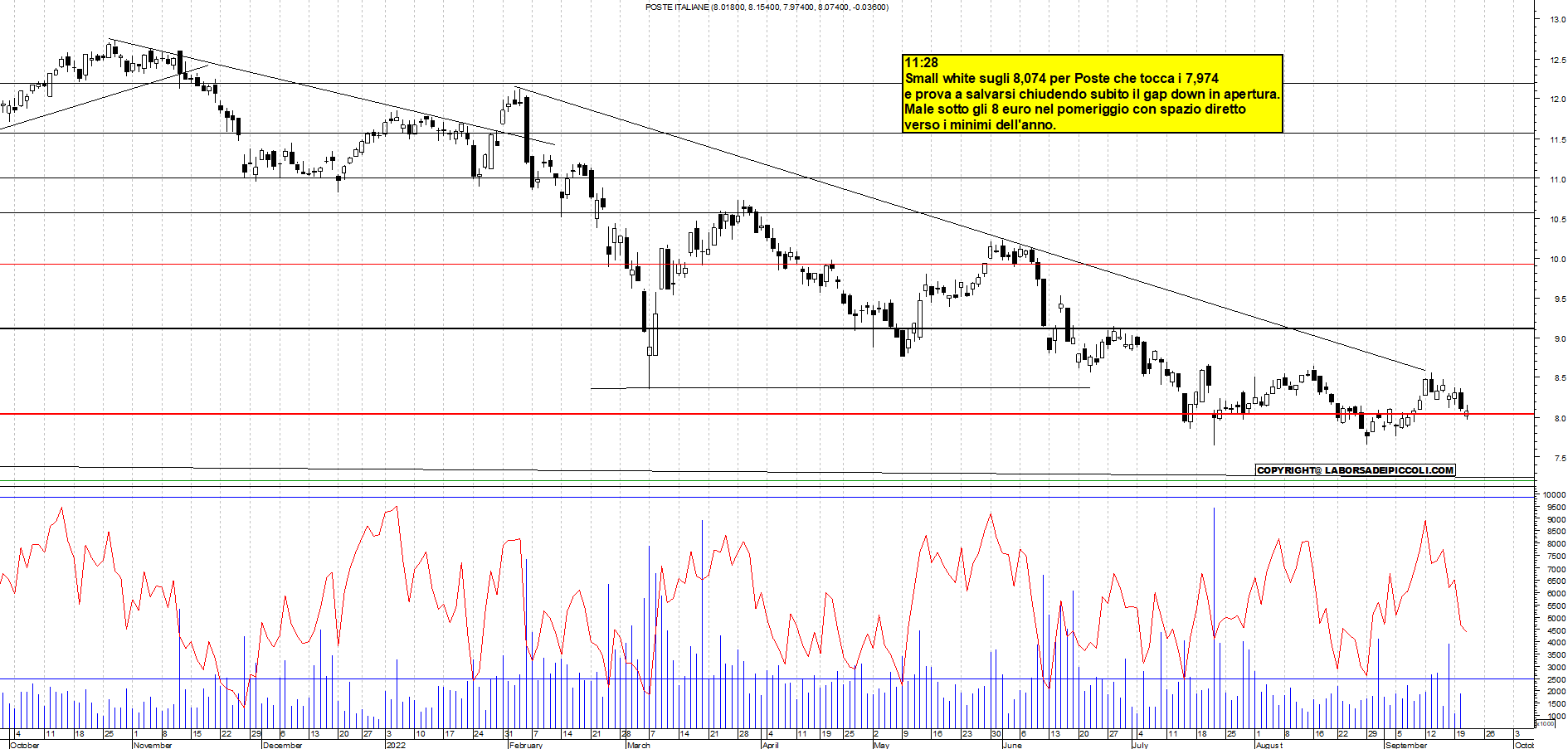Click the 10.5 price axis label

point(1558,220)
